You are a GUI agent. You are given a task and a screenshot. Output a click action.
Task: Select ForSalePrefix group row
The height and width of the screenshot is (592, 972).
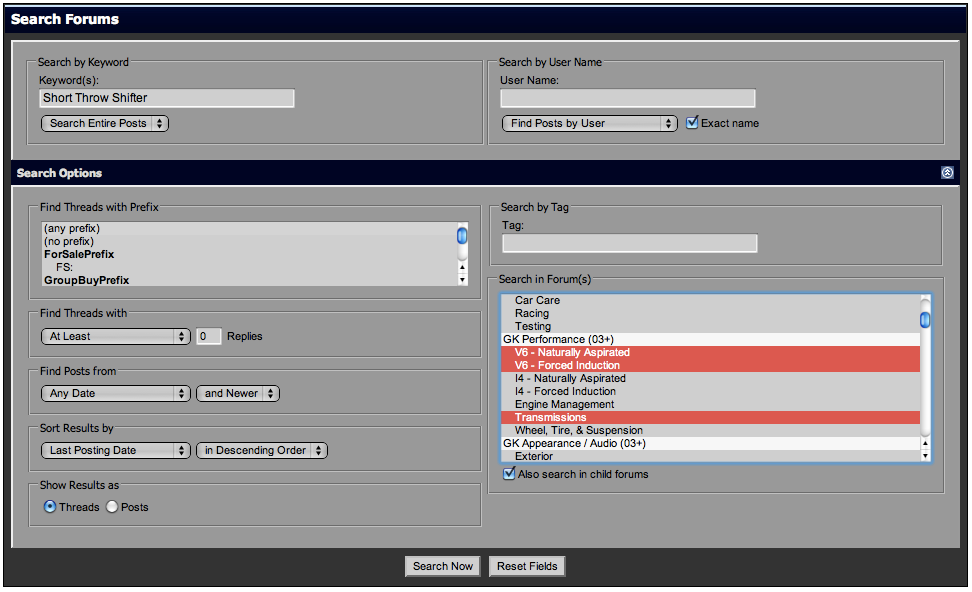pyautogui.click(x=249, y=254)
